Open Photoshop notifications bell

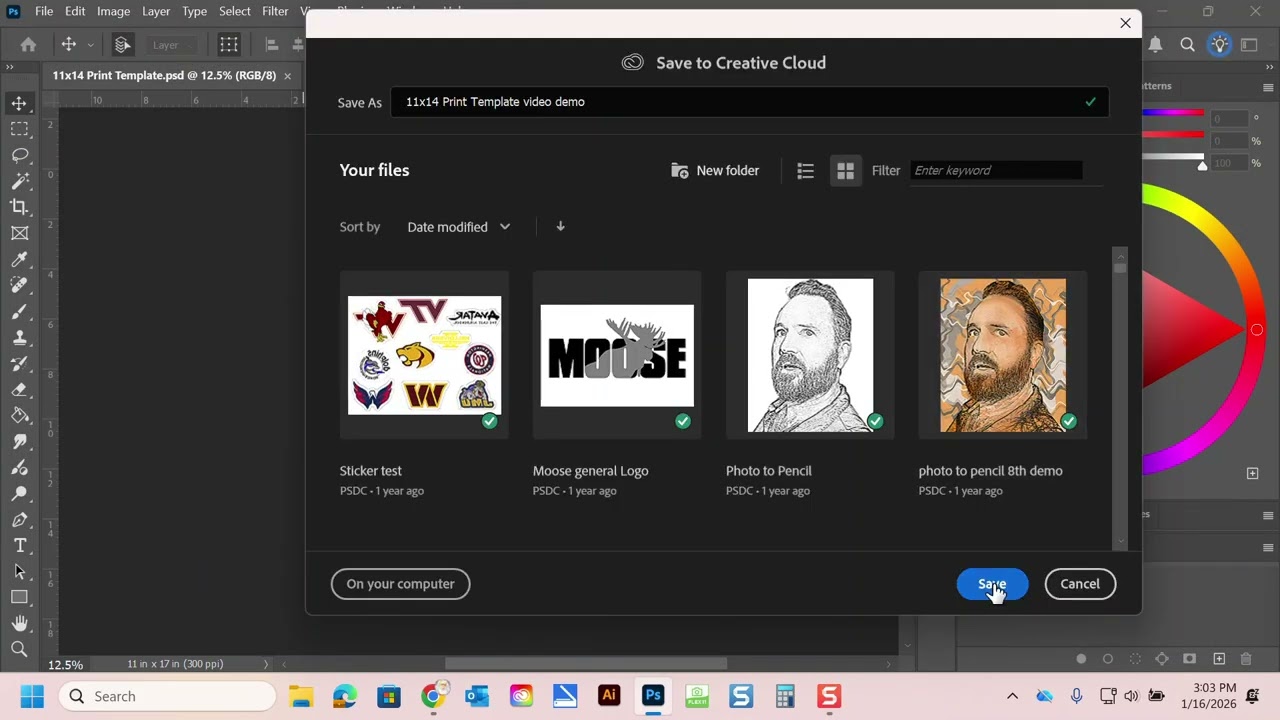(x=1155, y=44)
